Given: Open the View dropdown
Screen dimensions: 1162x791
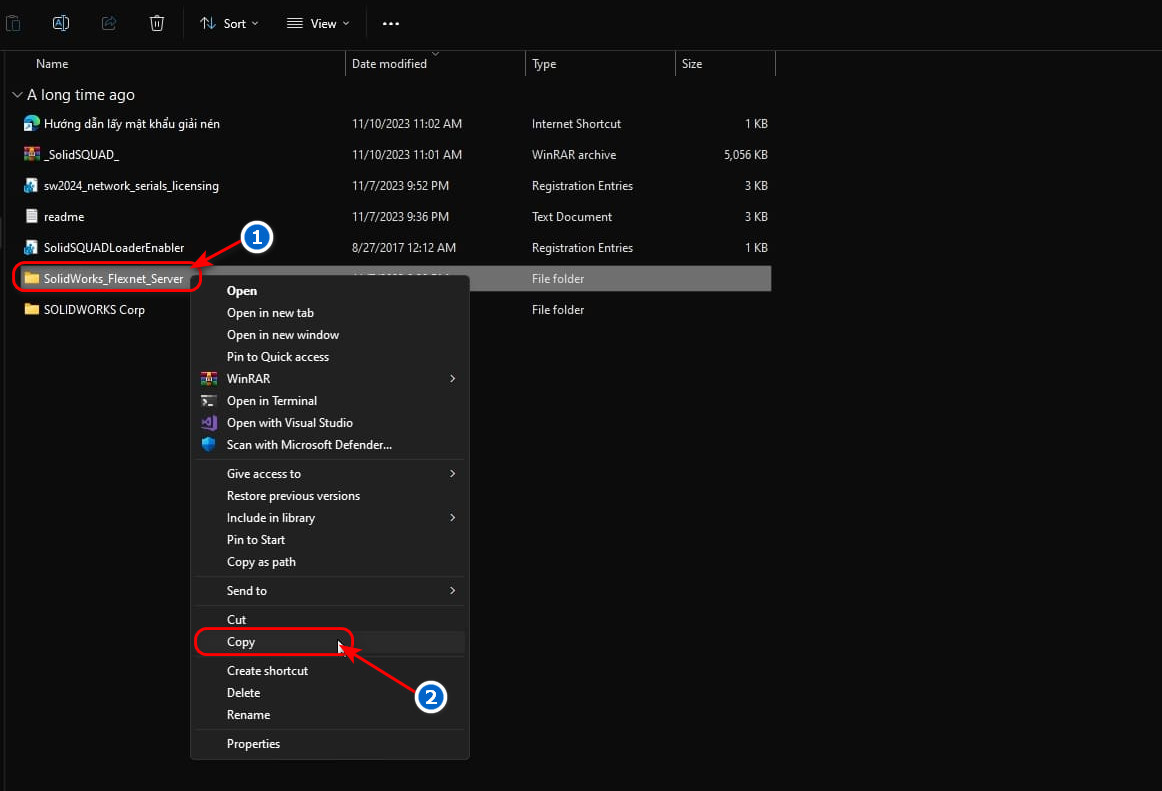Looking at the screenshot, I should [x=318, y=24].
